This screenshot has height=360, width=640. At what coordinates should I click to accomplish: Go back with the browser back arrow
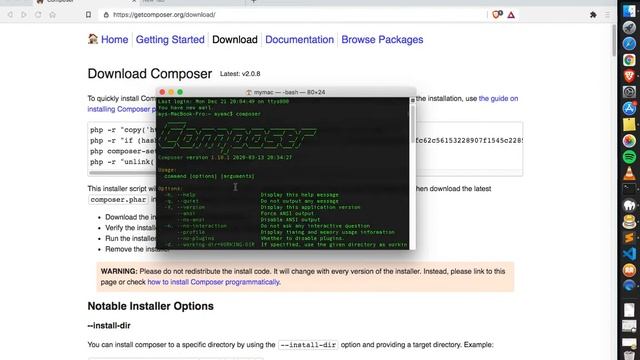tap(10, 15)
